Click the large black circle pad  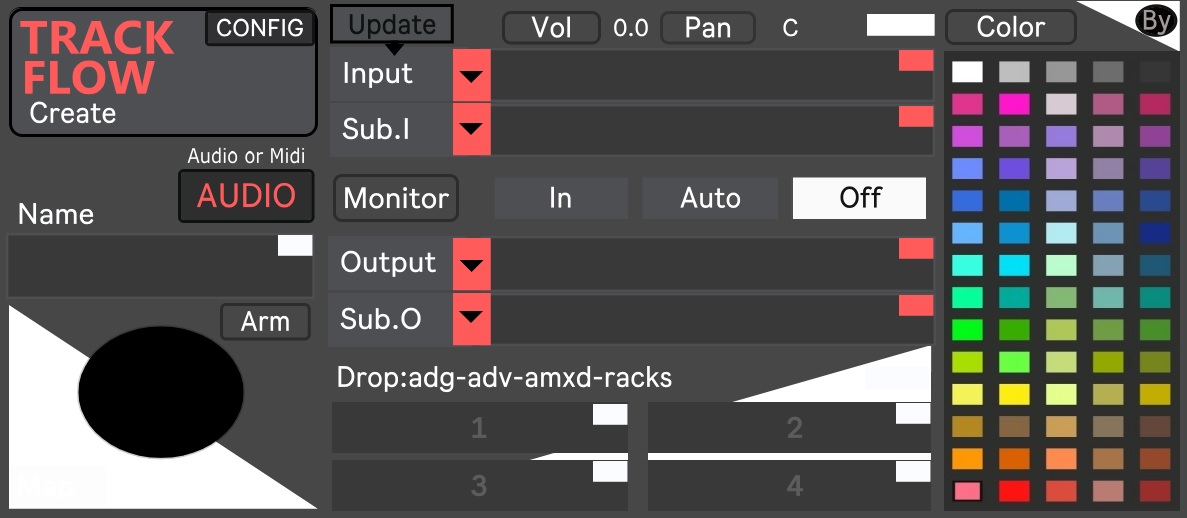pos(161,392)
